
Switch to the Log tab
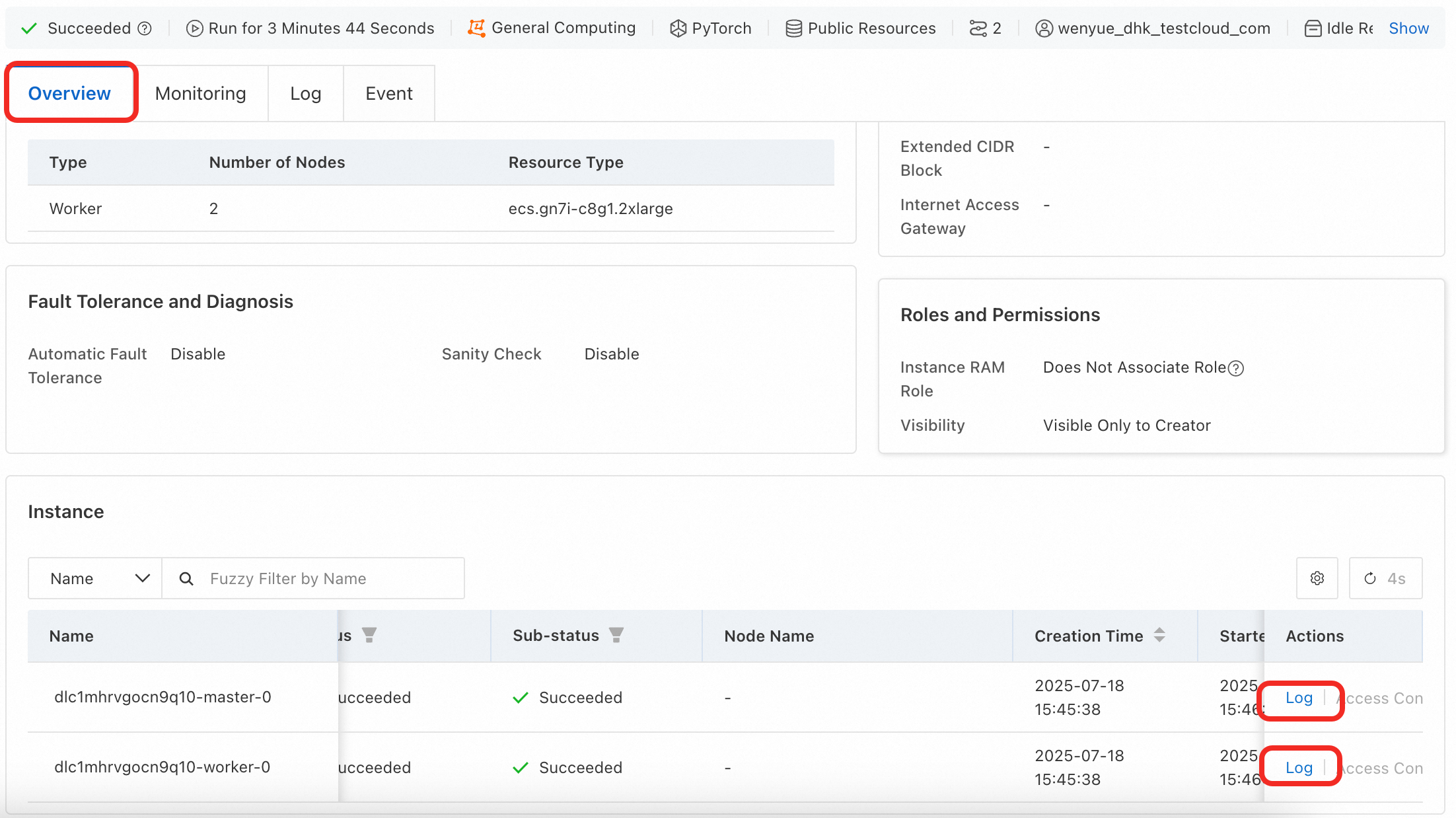coord(305,93)
